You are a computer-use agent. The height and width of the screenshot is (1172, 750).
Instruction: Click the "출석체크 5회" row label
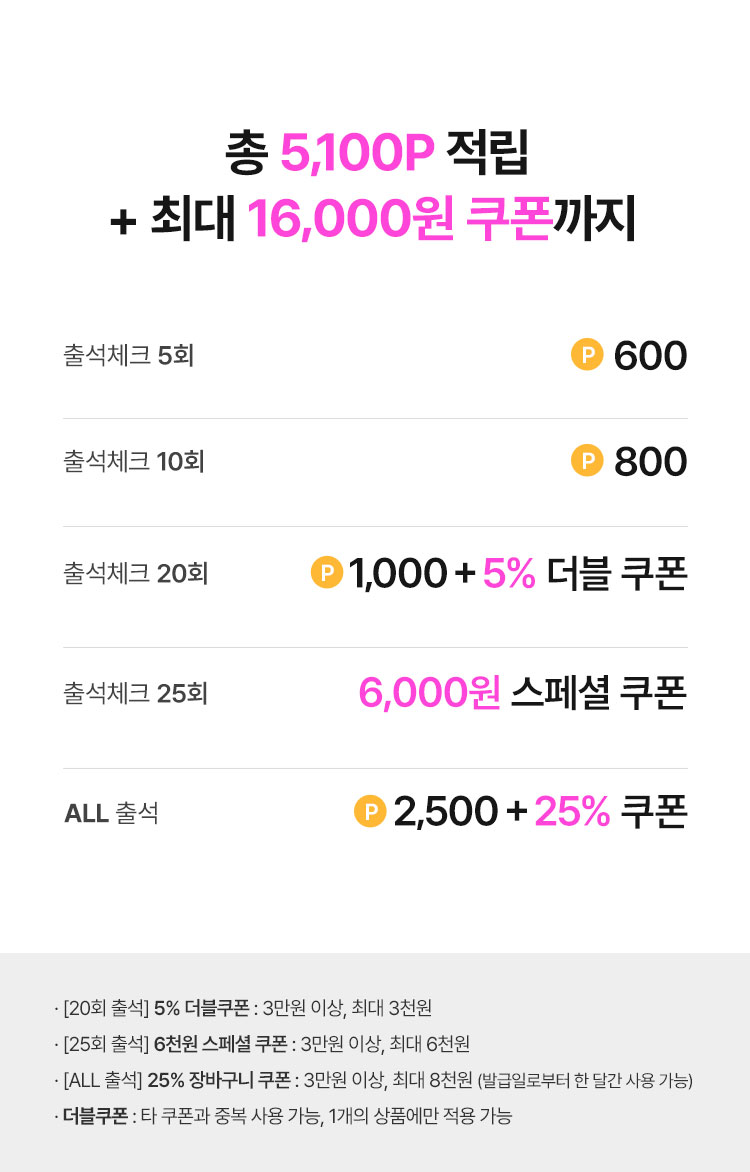click(128, 356)
